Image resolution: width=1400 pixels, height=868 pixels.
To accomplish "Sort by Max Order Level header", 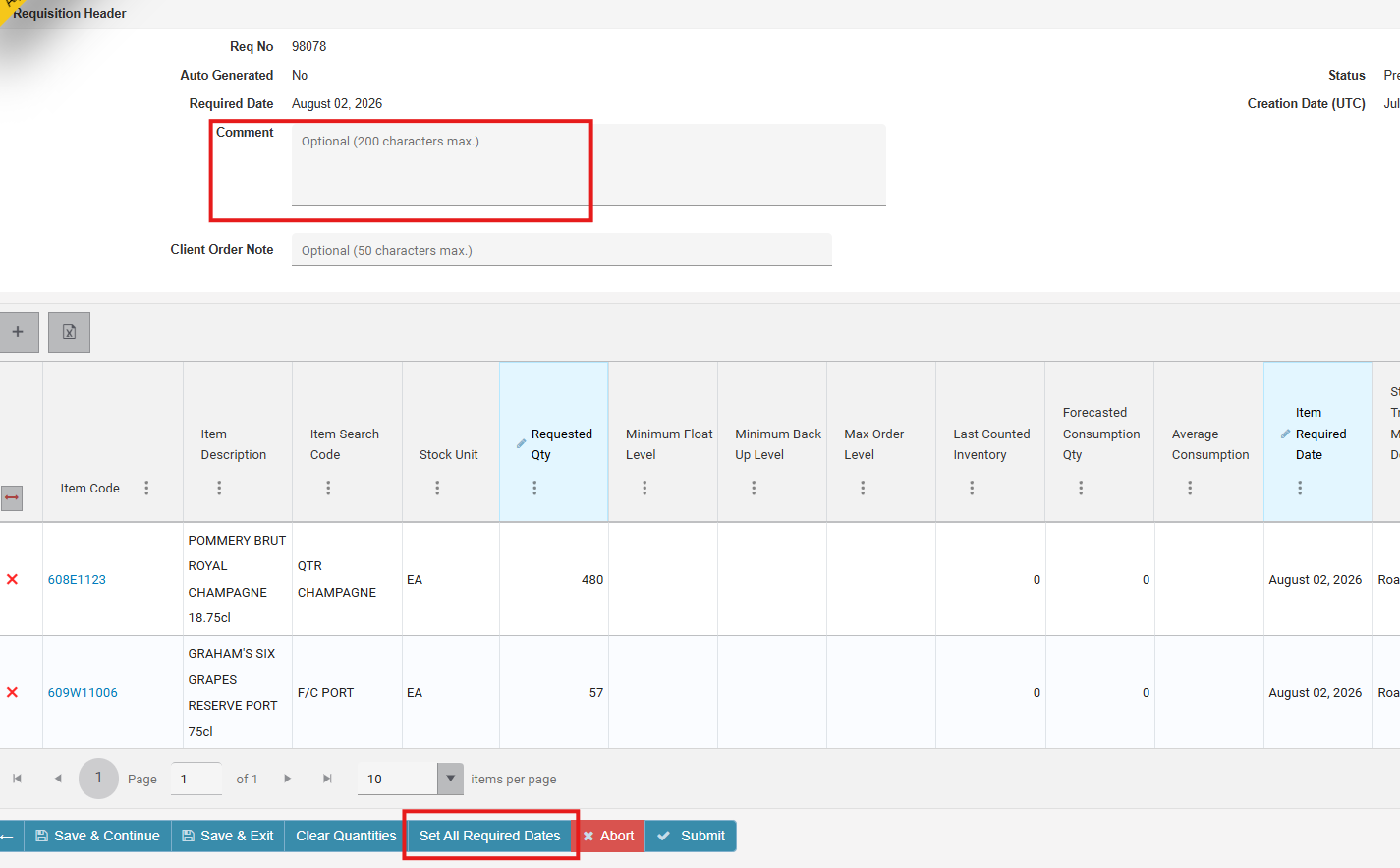I will [x=873, y=444].
